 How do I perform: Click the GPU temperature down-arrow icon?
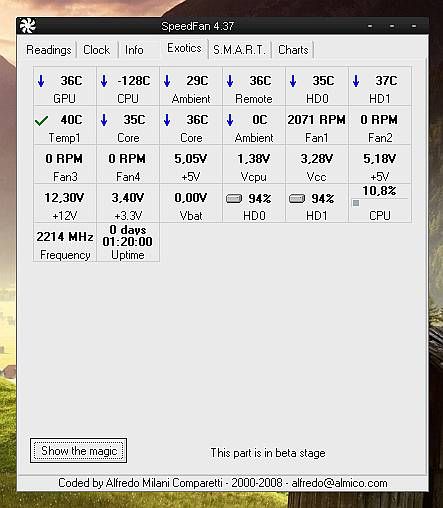click(41, 81)
